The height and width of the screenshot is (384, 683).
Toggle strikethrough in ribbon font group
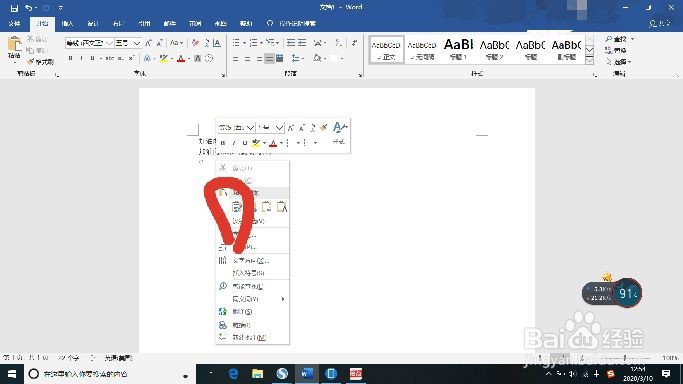click(x=109, y=58)
